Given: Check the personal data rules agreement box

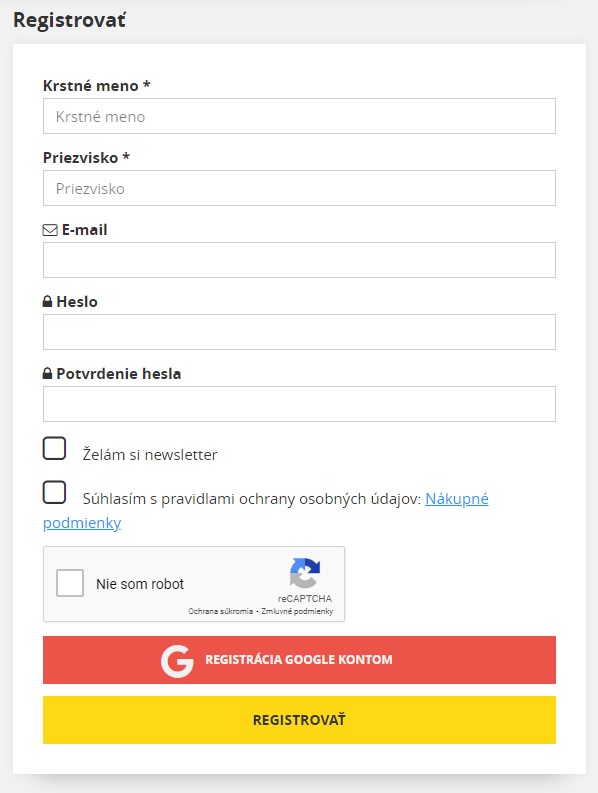Looking at the screenshot, I should click(54, 492).
